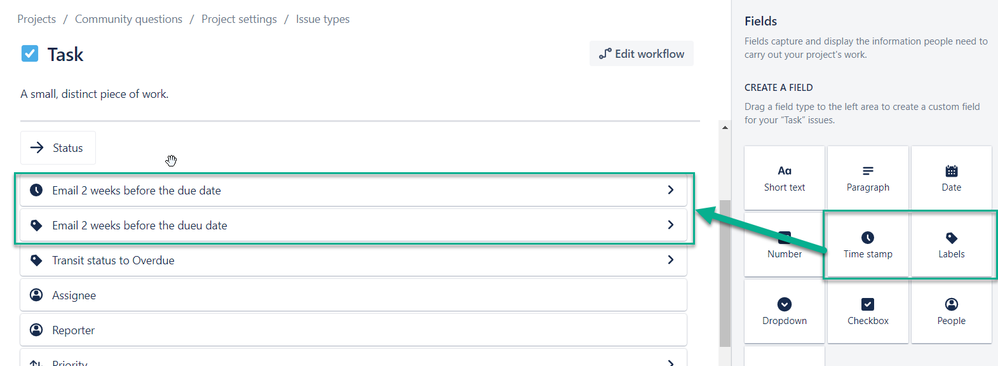Select the Dropdown field type tile
Image resolution: width=998 pixels, height=366 pixels.
[x=784, y=311]
